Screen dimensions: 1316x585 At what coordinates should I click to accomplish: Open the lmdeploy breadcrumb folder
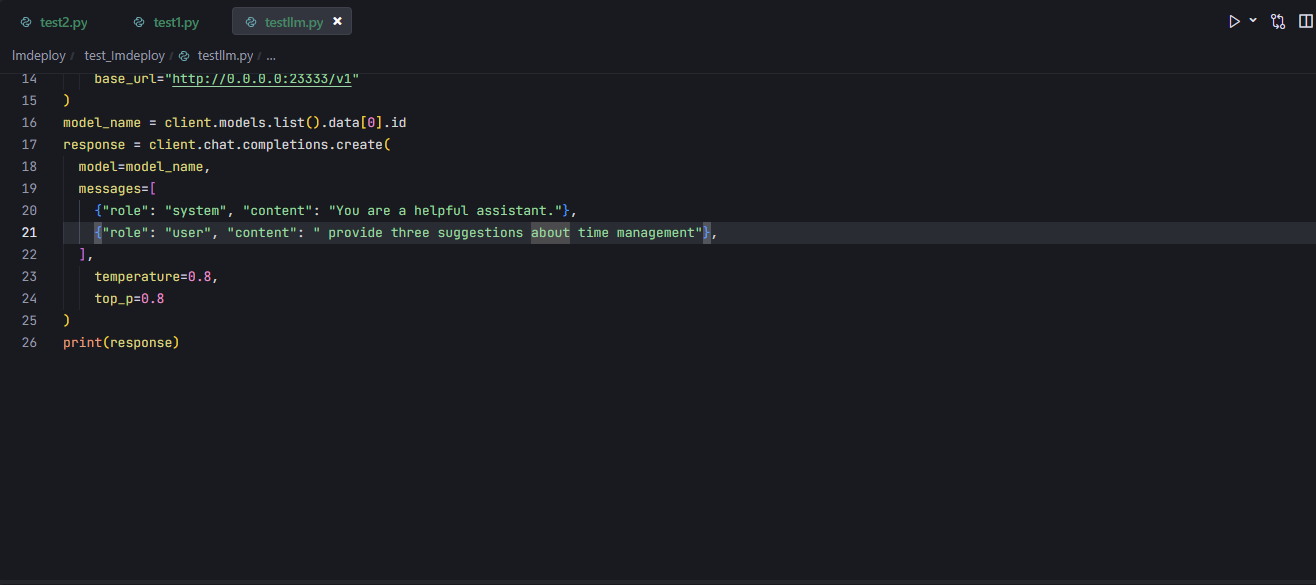(x=39, y=56)
